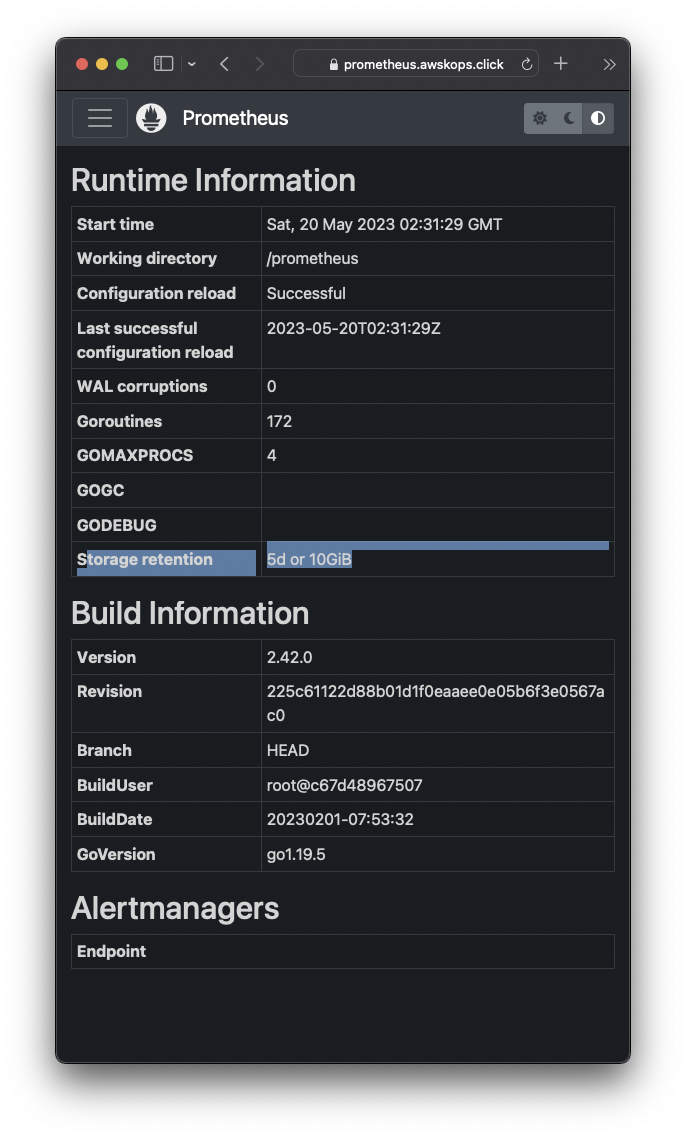Switch to dark theme with moon icon
Image resolution: width=686 pixels, height=1137 pixels.
click(x=569, y=118)
